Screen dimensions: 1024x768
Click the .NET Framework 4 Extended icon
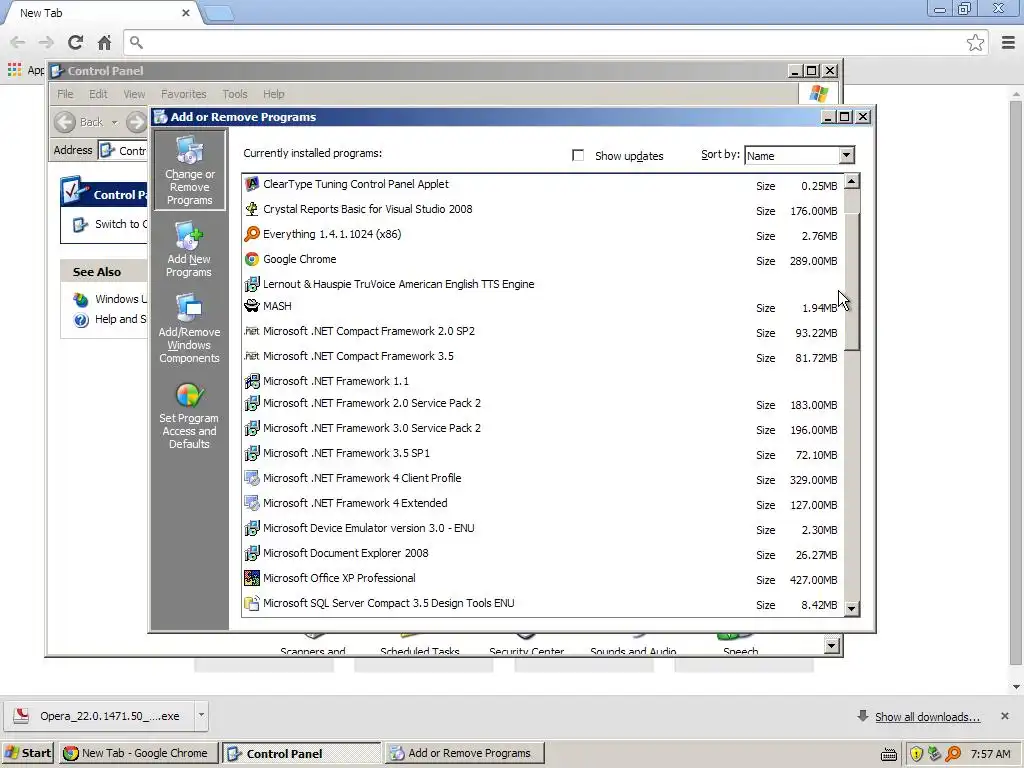251,503
